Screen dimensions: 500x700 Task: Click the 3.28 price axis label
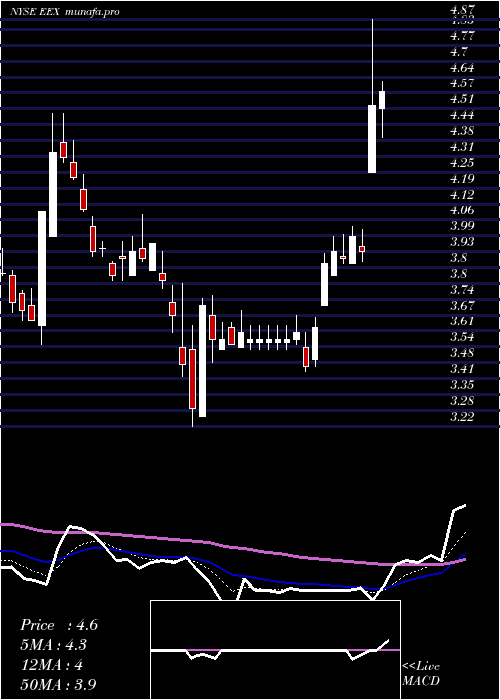click(463, 400)
